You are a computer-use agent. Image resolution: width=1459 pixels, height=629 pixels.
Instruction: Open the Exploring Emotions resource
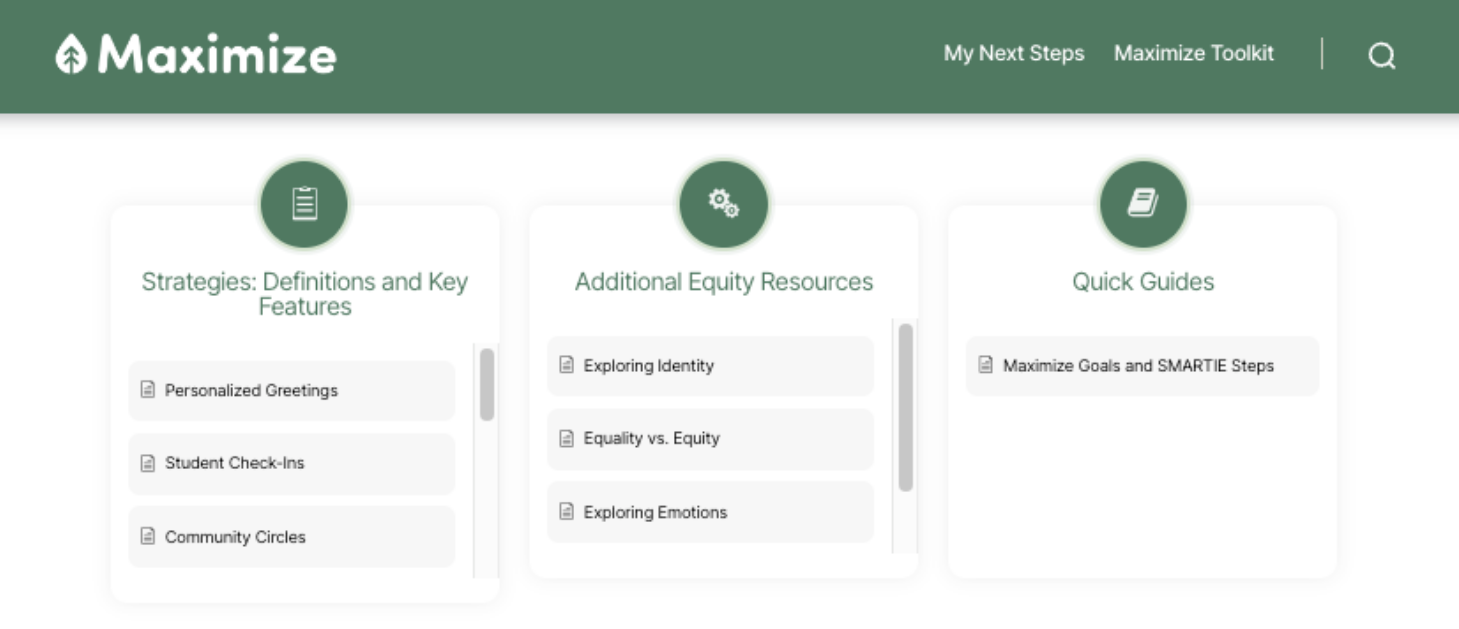point(710,512)
